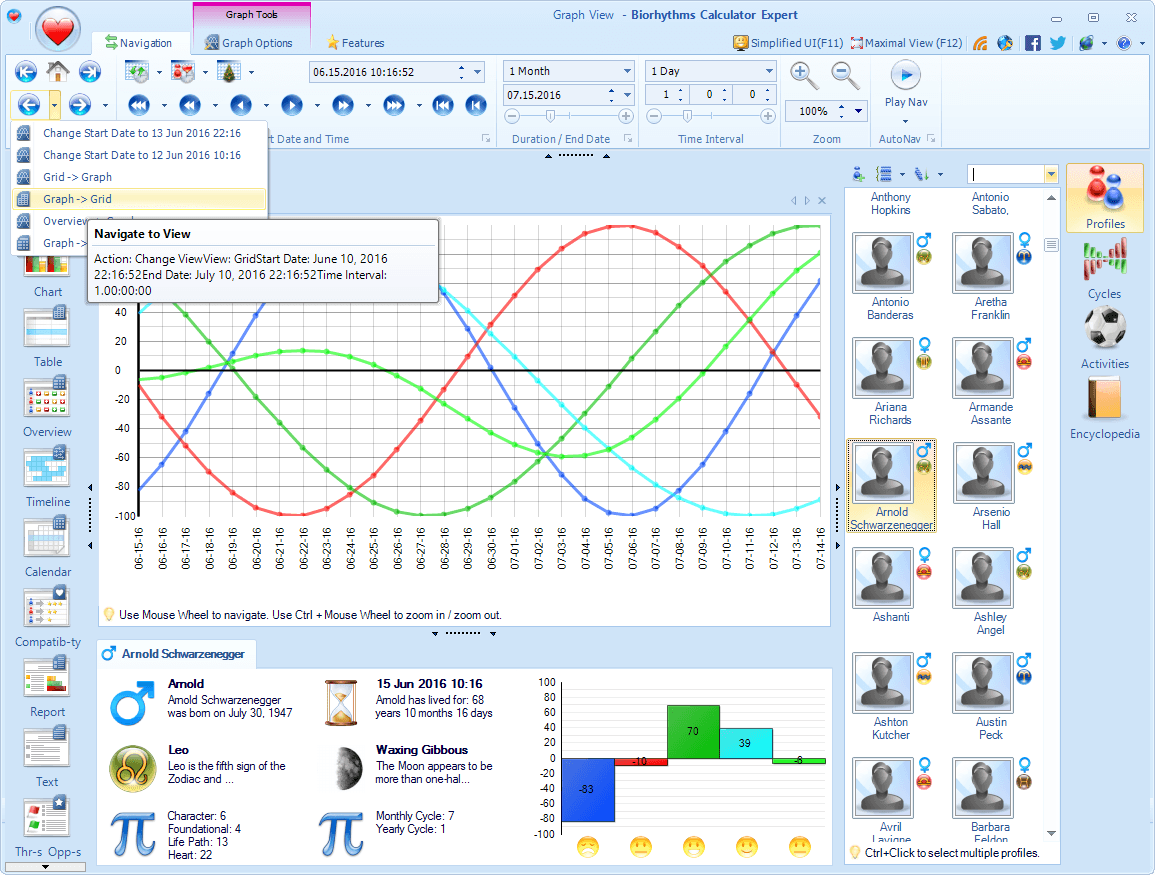Expand the Back button history dropdown
The image size is (1155, 875).
[55, 105]
